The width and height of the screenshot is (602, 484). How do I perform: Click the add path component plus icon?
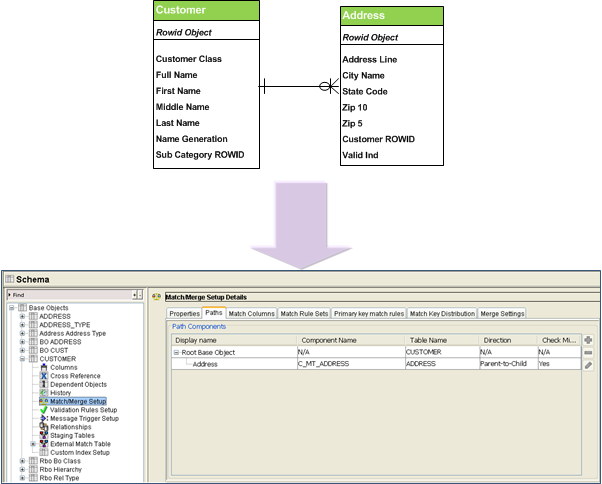(588, 340)
